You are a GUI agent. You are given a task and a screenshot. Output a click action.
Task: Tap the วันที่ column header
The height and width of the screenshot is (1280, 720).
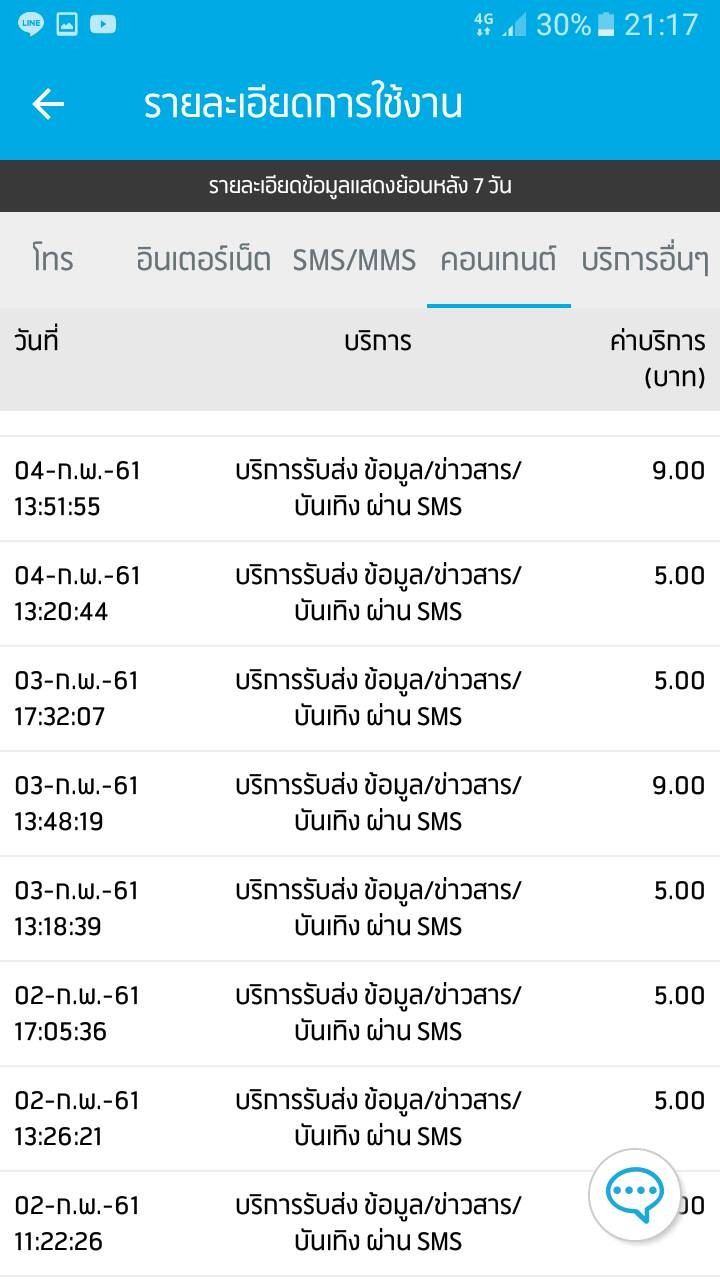coord(37,341)
